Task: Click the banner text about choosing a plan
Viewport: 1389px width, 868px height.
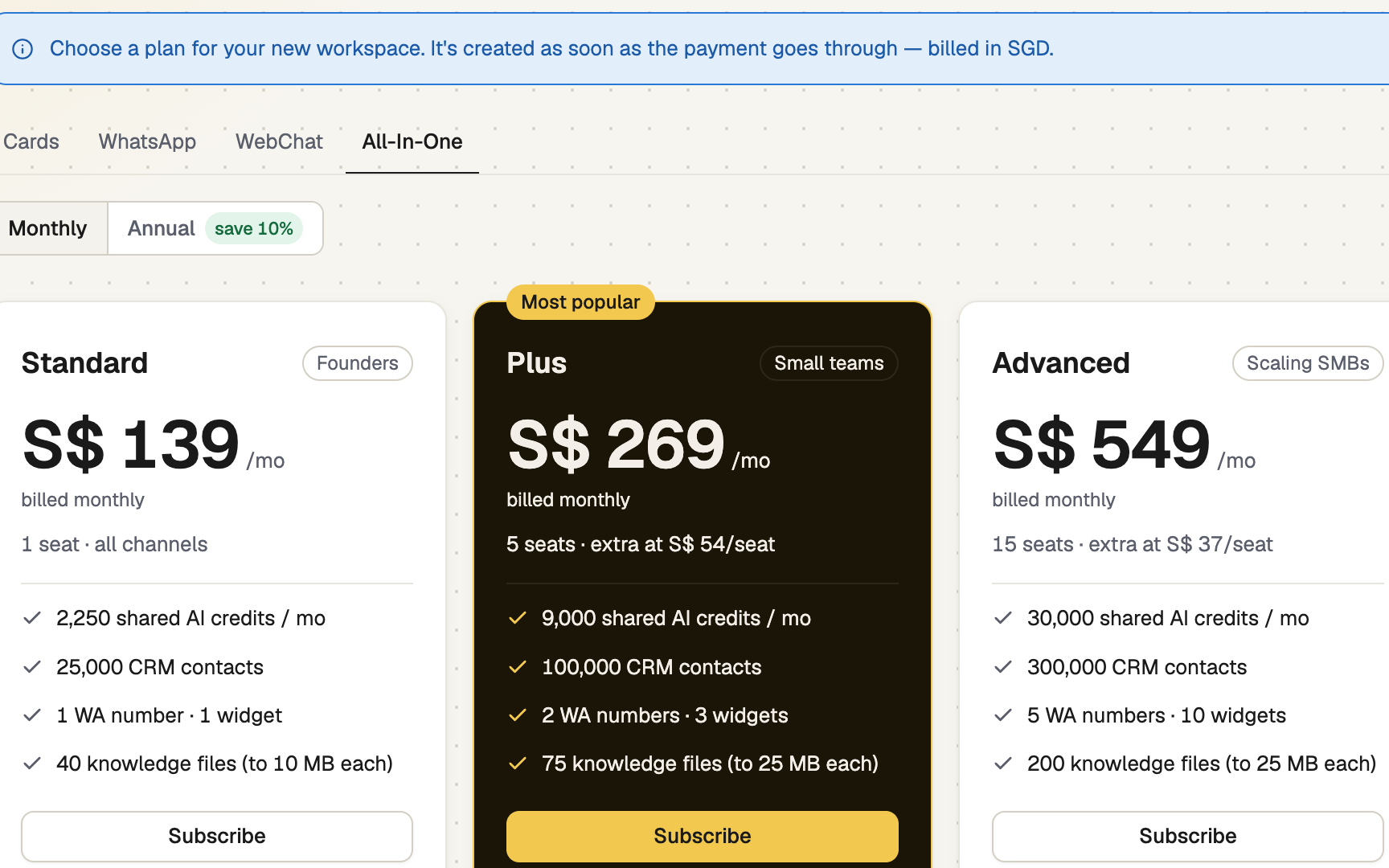Action: 551,49
